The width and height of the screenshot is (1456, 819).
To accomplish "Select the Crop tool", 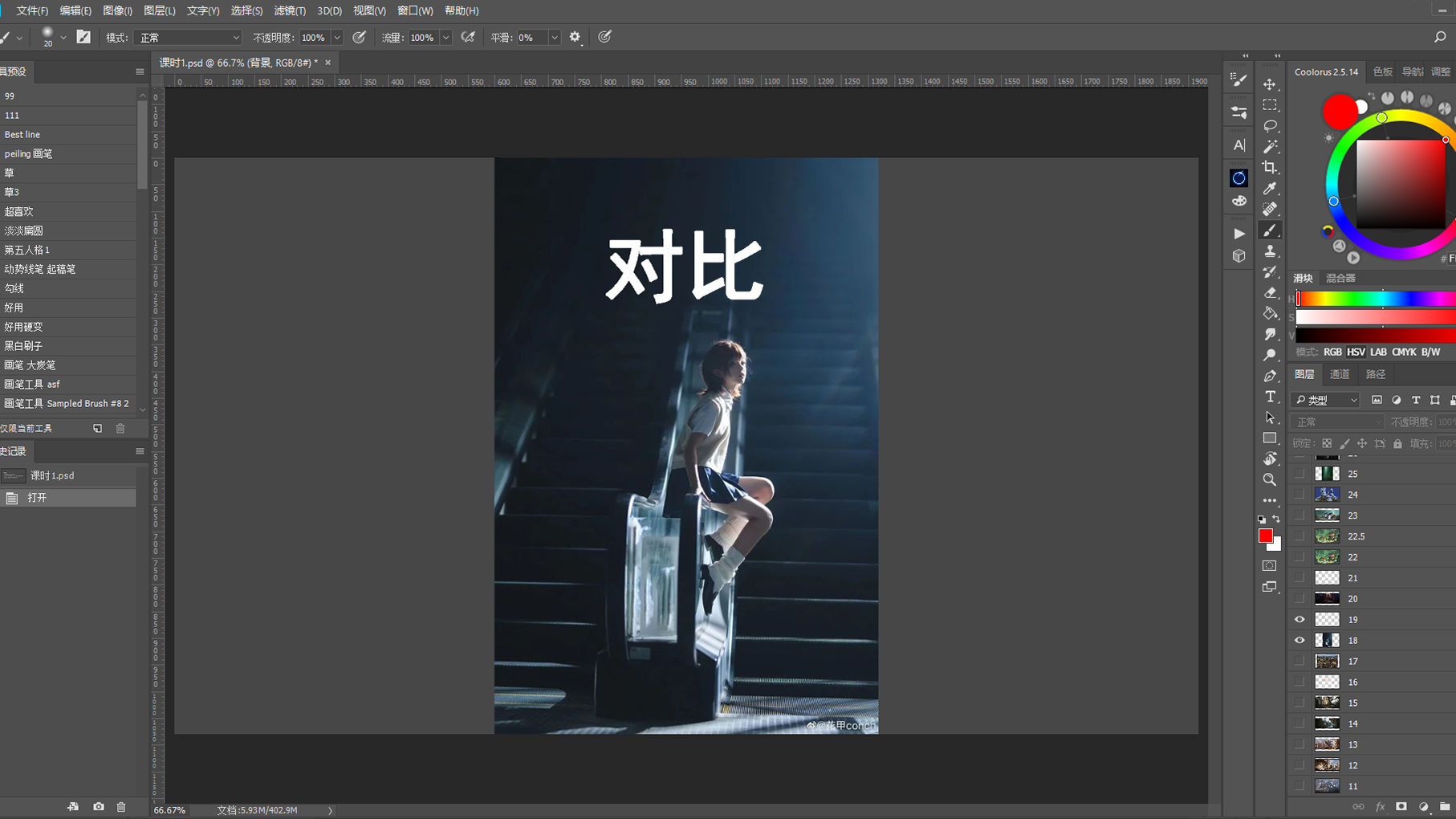I will 1270,168.
